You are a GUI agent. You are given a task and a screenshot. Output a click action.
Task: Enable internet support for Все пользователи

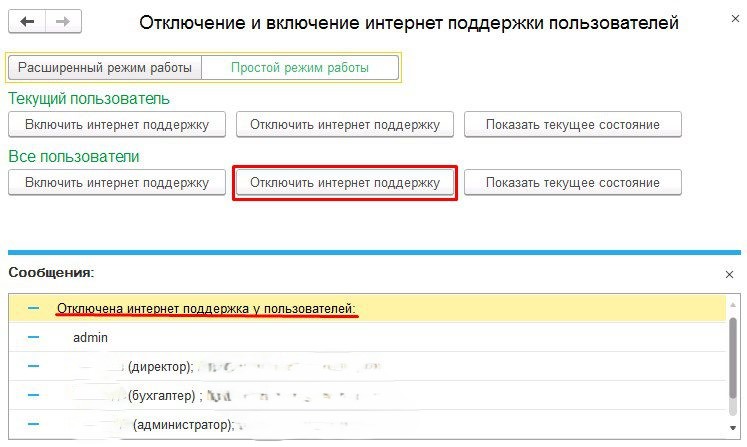click(117, 183)
